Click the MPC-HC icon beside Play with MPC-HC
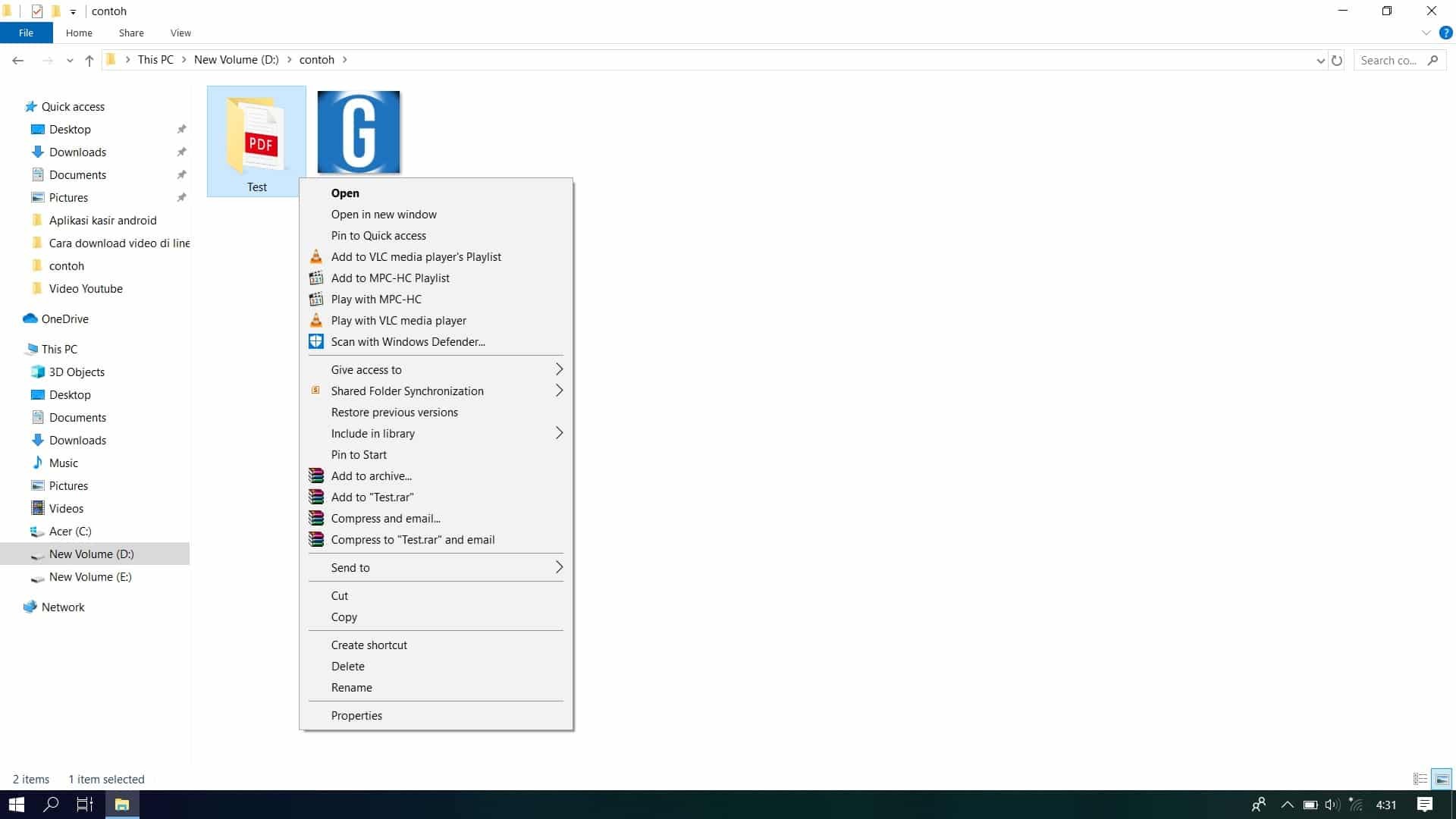Viewport: 1456px width, 819px height. (x=316, y=299)
